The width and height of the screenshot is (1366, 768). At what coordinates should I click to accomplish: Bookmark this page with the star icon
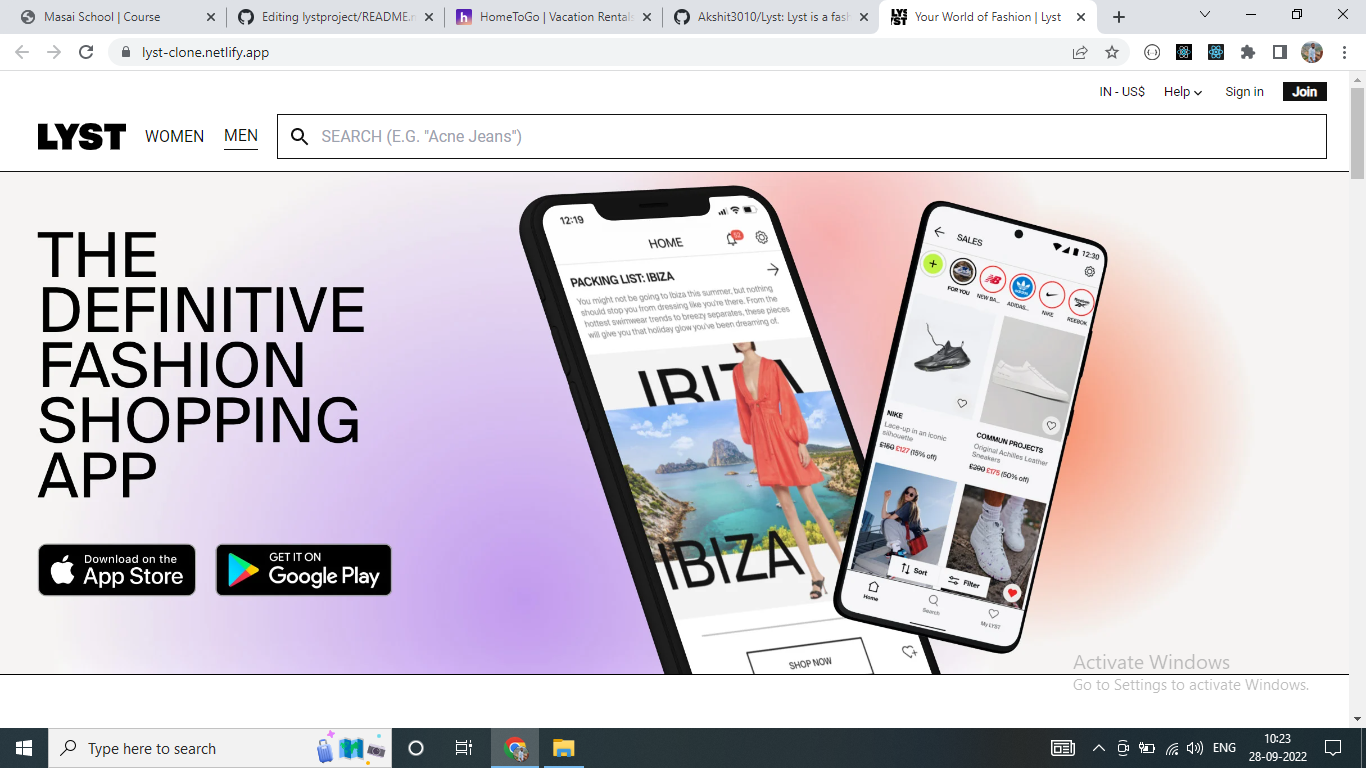(1112, 52)
